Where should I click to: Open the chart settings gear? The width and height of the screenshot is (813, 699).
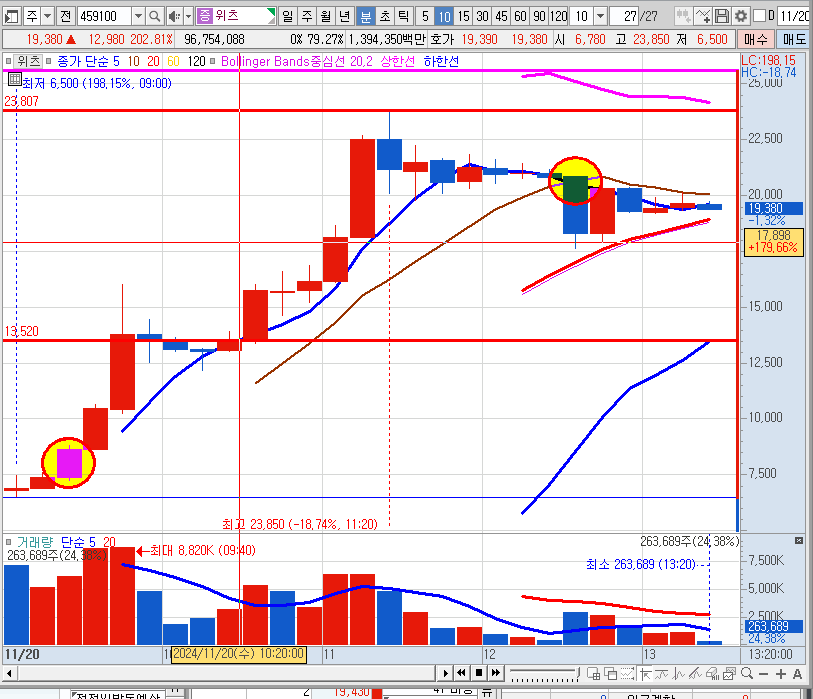click(x=741, y=17)
